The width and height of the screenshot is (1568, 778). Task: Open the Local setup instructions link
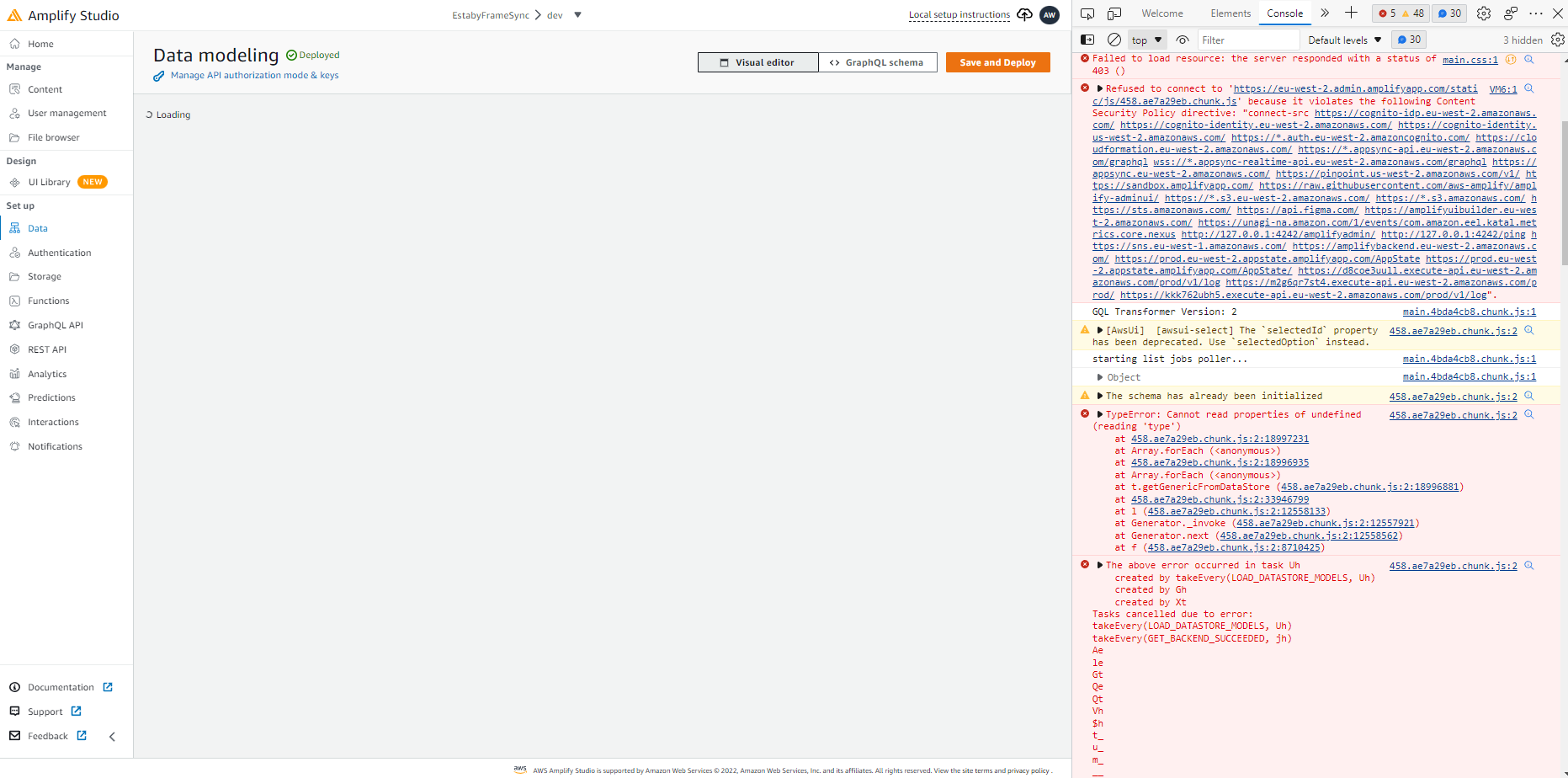point(959,14)
